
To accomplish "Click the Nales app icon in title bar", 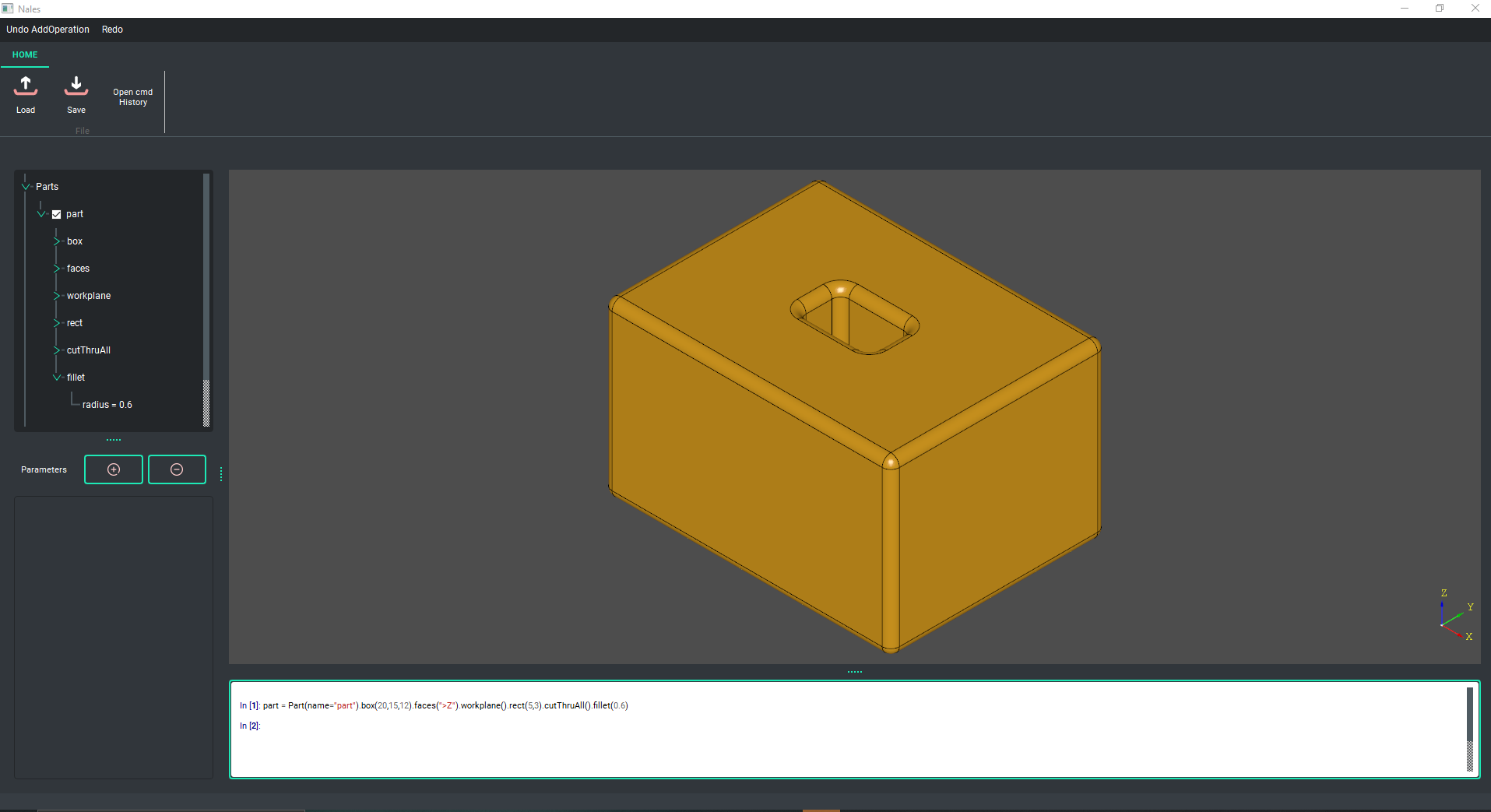I will tap(8, 9).
